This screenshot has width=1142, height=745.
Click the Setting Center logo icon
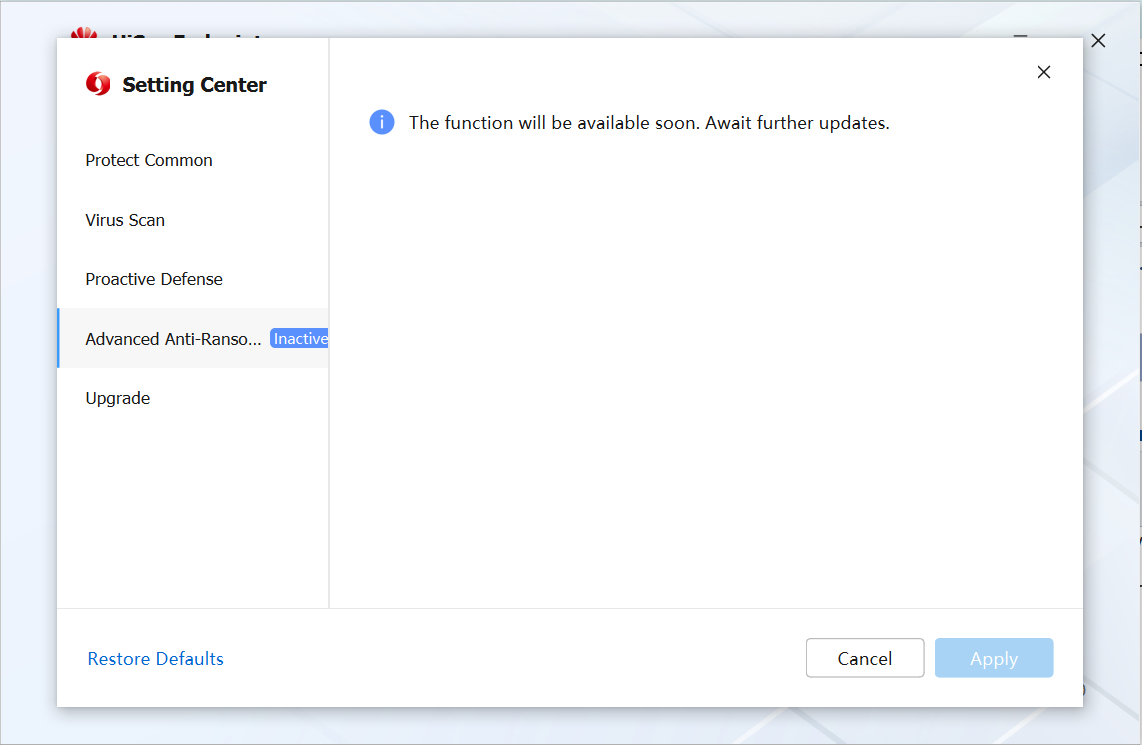98,84
